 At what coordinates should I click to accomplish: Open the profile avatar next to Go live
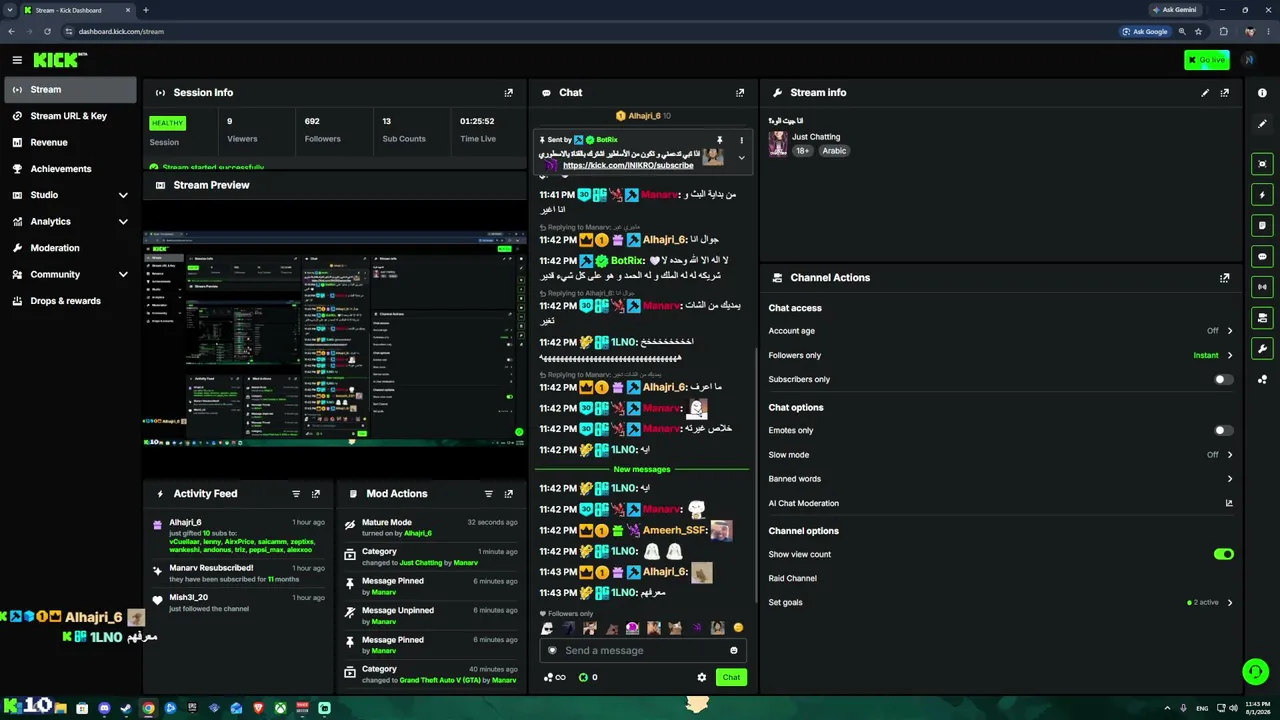pyautogui.click(x=1248, y=60)
